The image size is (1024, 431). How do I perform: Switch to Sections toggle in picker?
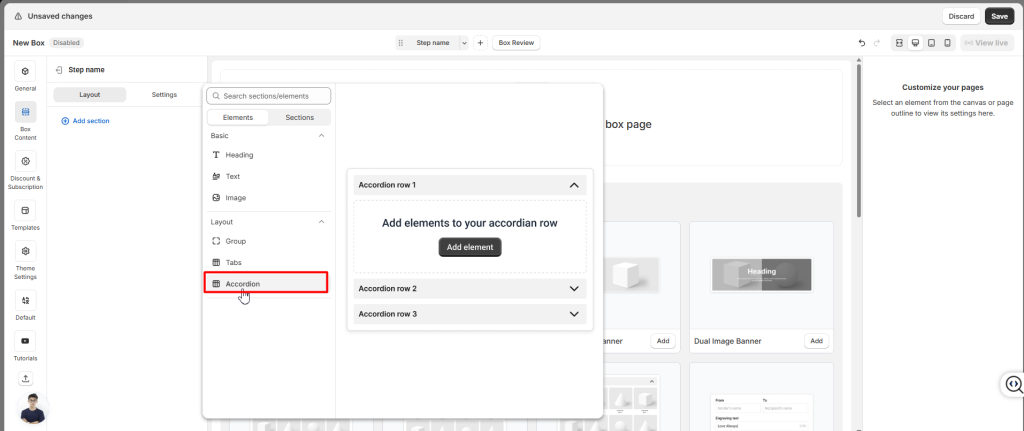click(x=299, y=117)
